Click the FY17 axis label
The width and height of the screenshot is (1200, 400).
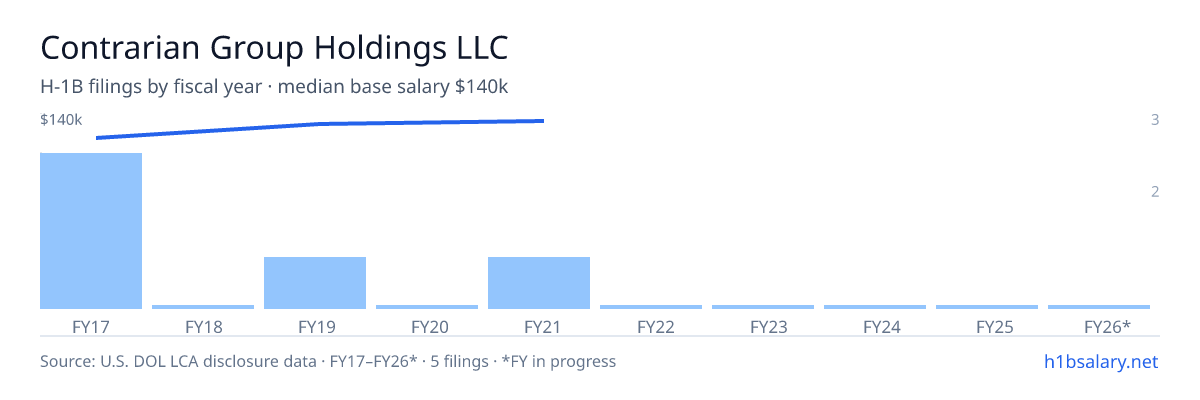91,326
